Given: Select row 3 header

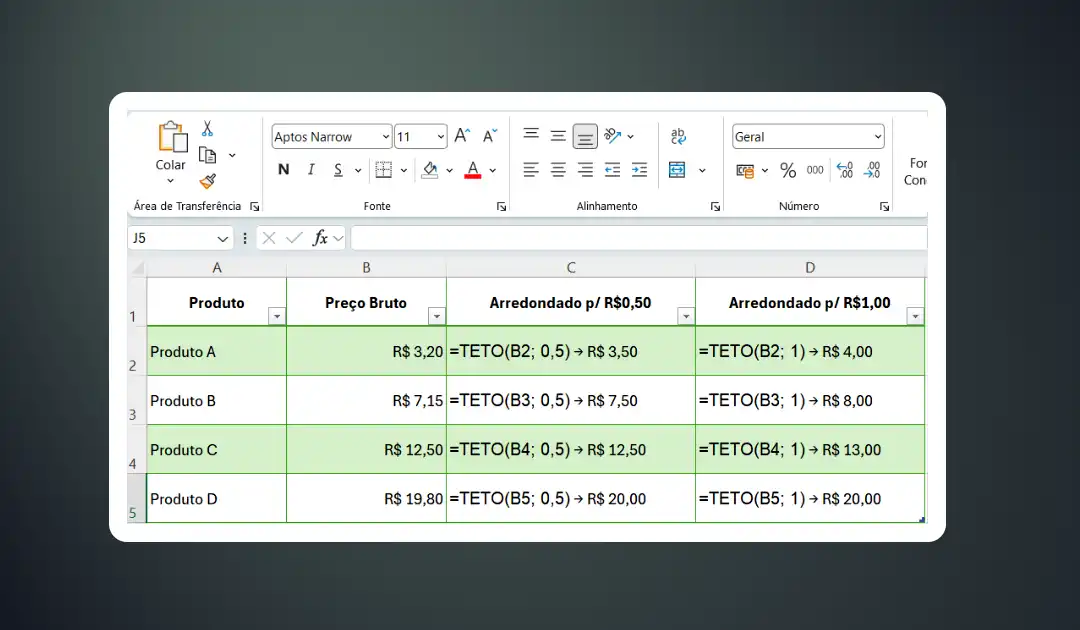Looking at the screenshot, I should coord(136,401).
